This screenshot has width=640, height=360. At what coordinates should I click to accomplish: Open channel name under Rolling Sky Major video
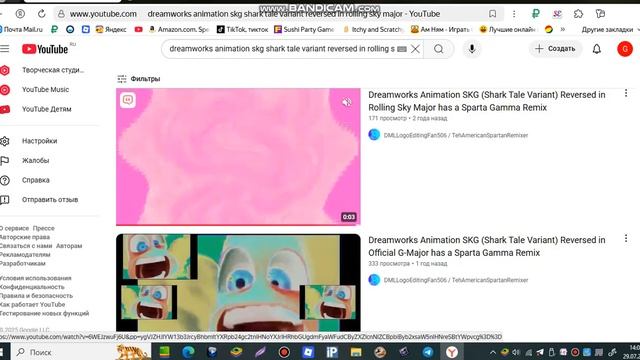pyautogui.click(x=456, y=135)
